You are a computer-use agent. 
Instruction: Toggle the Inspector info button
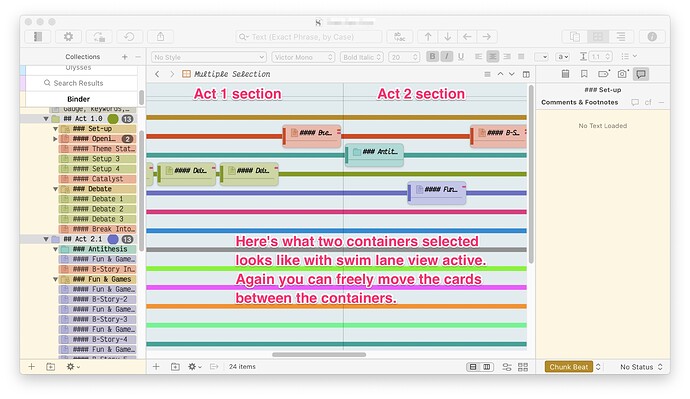pos(652,37)
